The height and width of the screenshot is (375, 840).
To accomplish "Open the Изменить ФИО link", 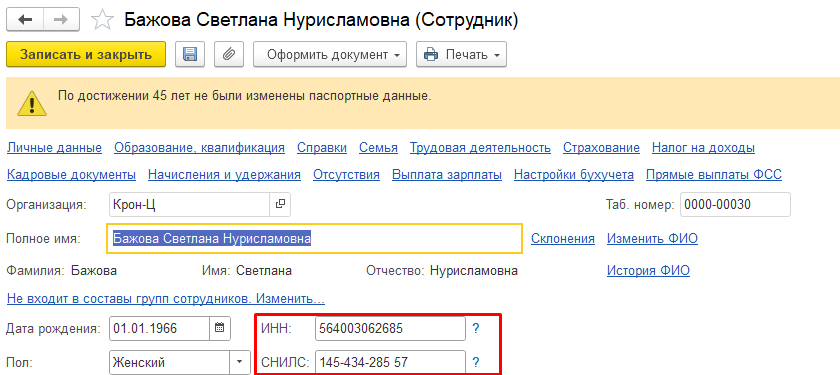I will pyautogui.click(x=652, y=238).
